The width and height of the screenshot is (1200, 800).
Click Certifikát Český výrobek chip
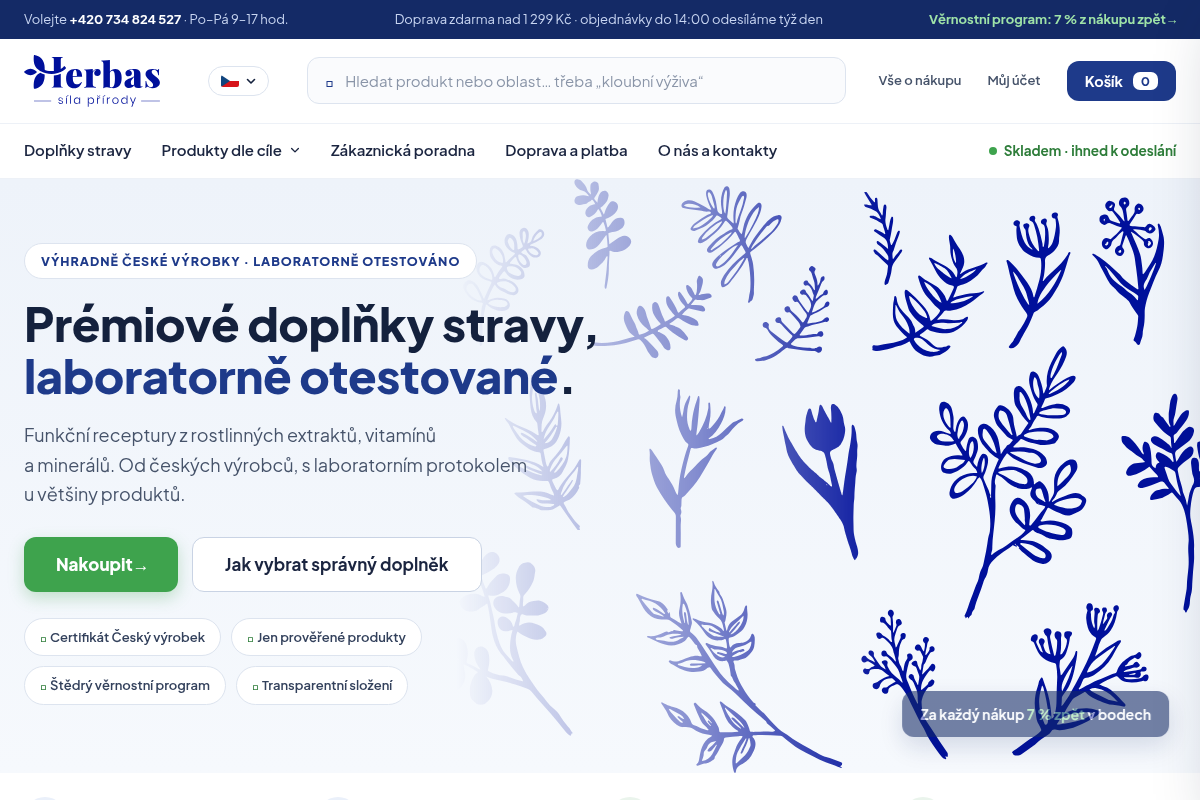(123, 637)
